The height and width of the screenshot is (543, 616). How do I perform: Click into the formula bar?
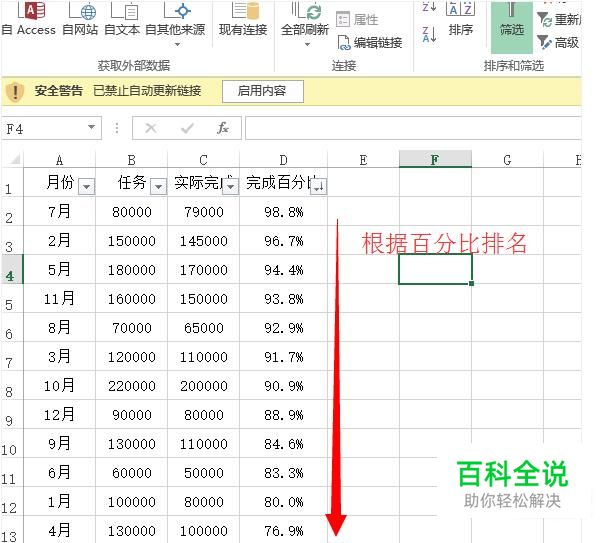point(413,128)
